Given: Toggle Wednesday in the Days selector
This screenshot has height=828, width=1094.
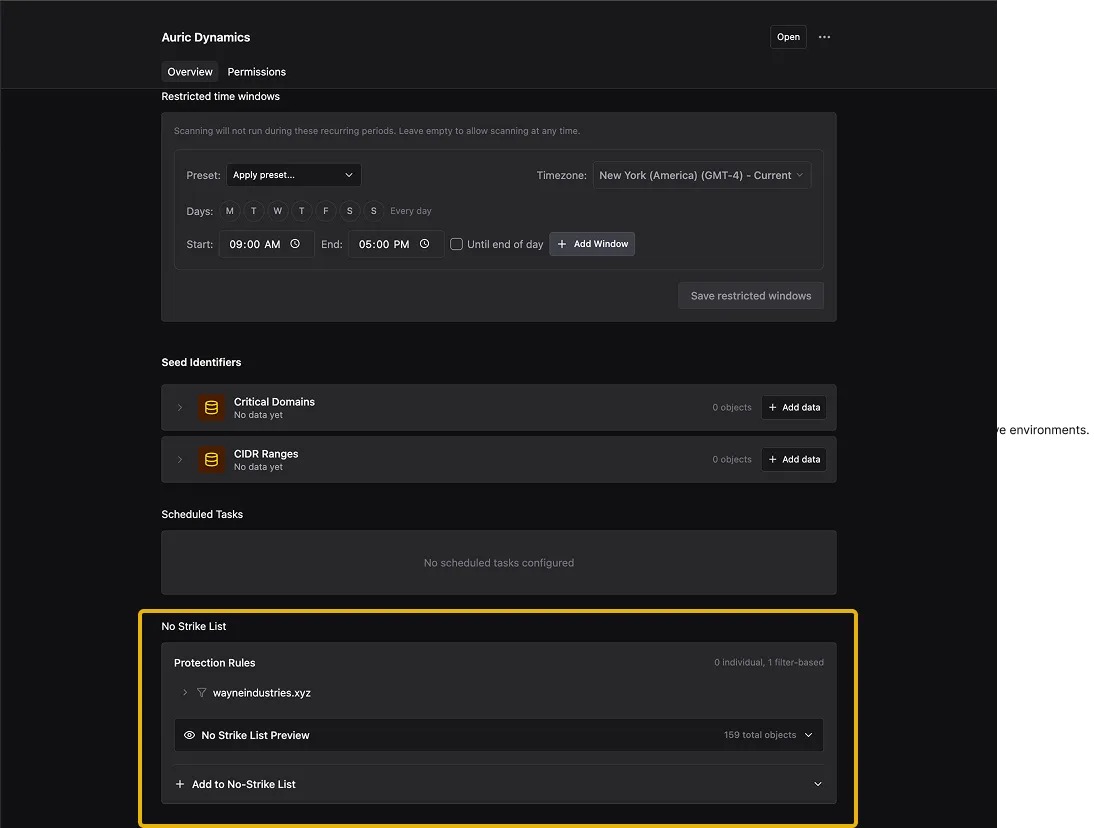Looking at the screenshot, I should [278, 211].
